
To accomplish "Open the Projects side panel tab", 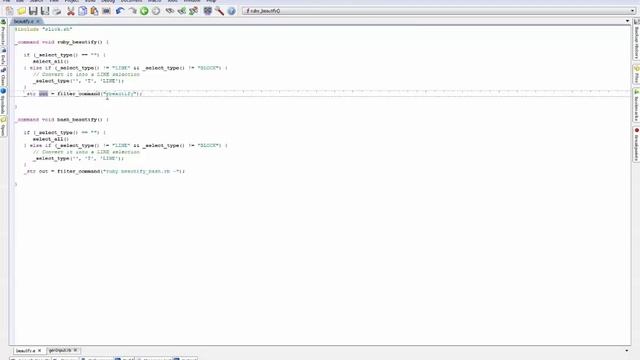I will (3, 33).
